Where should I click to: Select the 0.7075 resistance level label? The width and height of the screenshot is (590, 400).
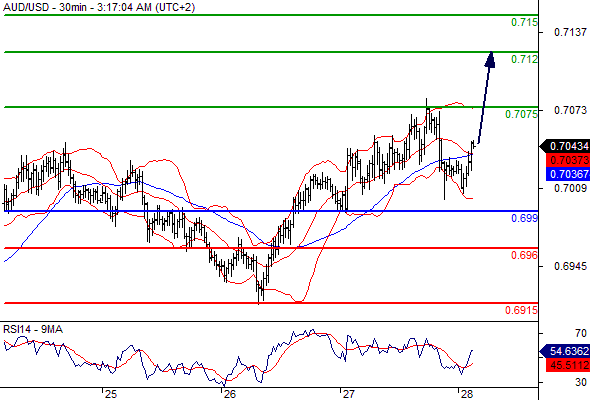(521, 114)
